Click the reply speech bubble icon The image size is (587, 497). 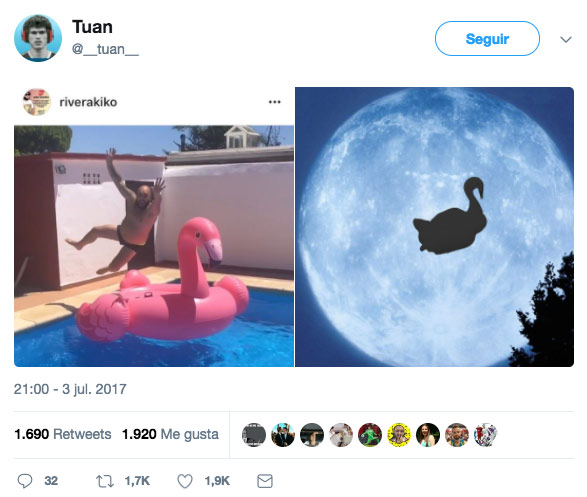coord(25,481)
